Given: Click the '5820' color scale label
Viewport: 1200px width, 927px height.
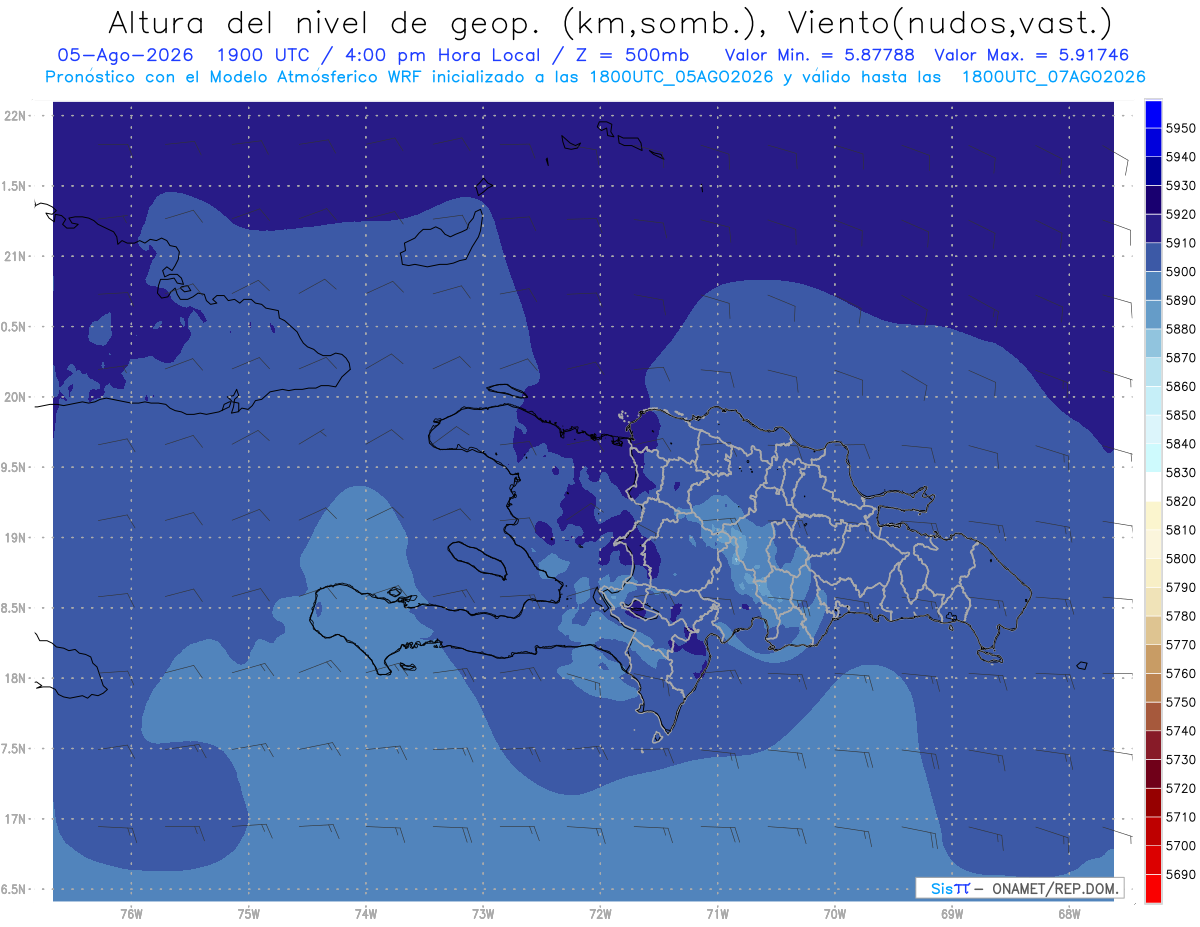Looking at the screenshot, I should pos(1180,501).
